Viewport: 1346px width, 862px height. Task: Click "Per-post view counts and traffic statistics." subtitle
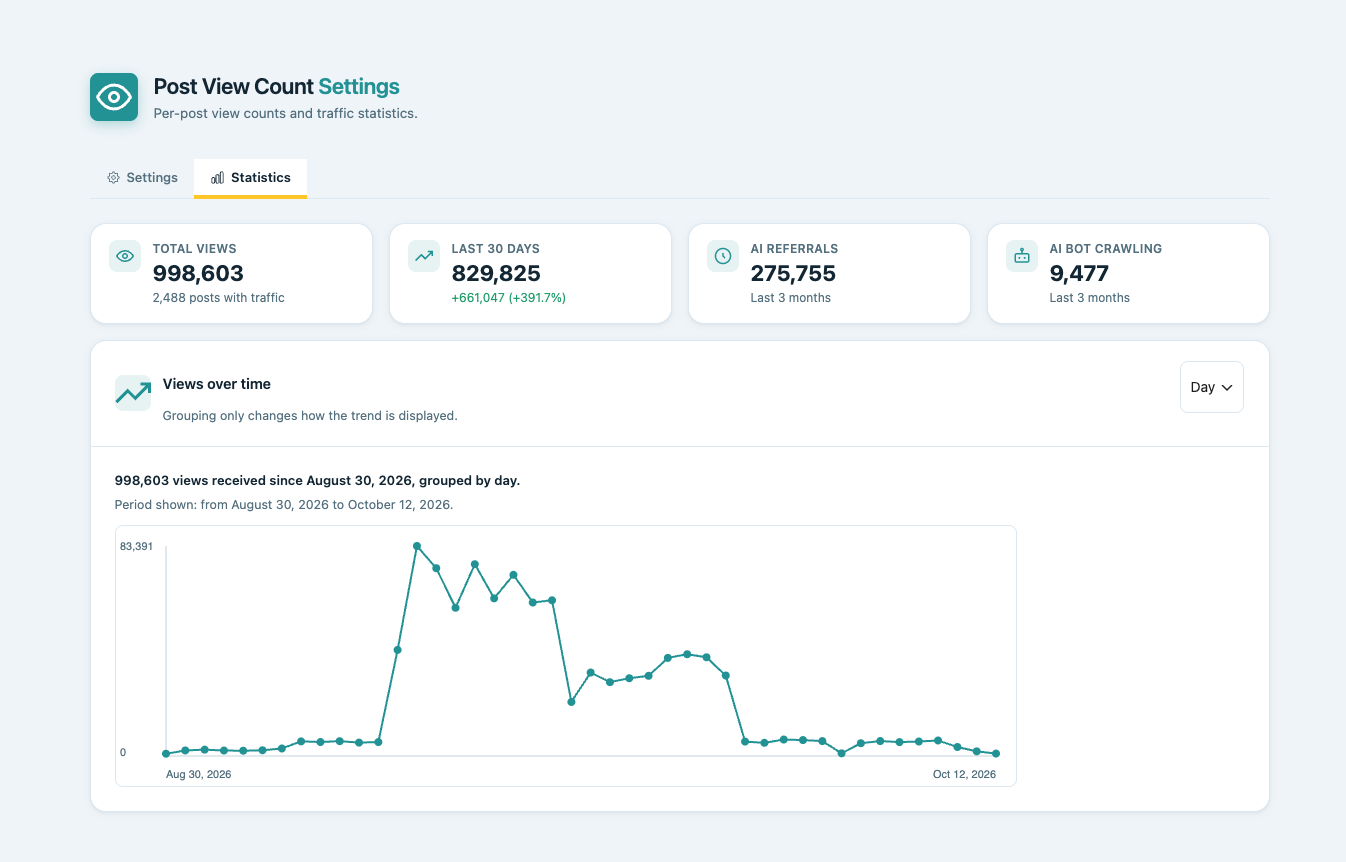(285, 114)
